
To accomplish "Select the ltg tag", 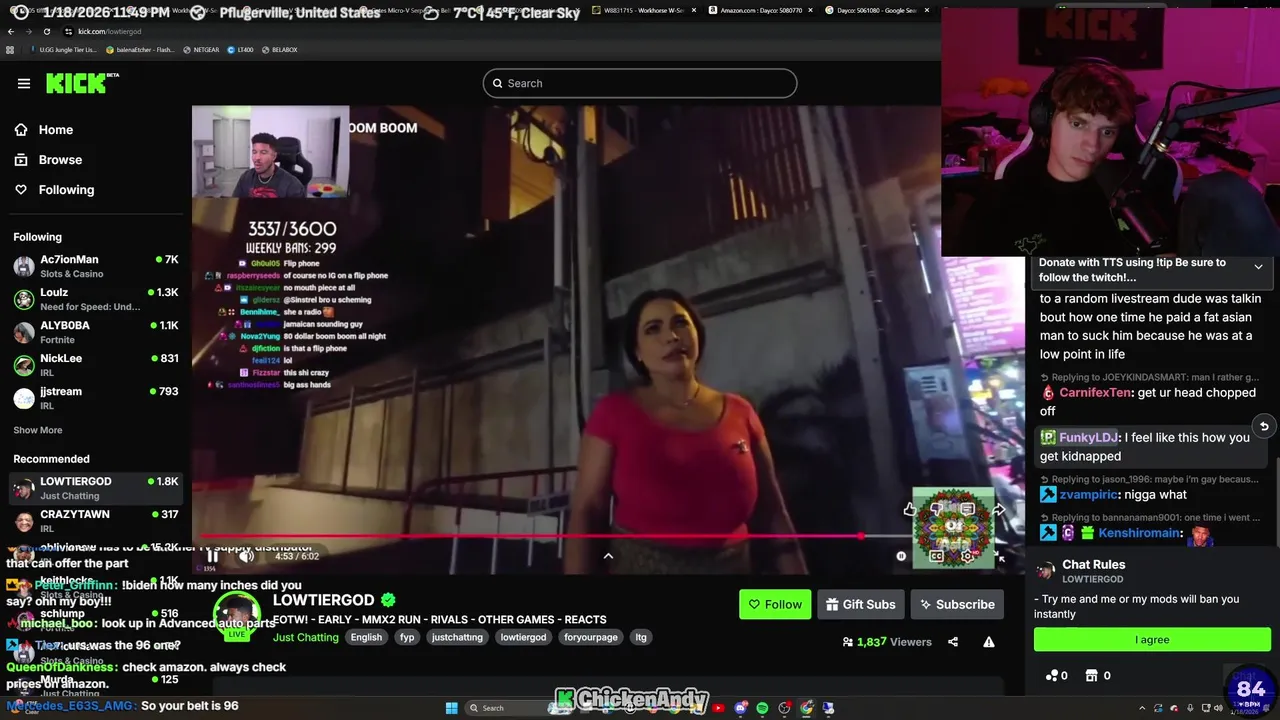I will click(x=641, y=637).
